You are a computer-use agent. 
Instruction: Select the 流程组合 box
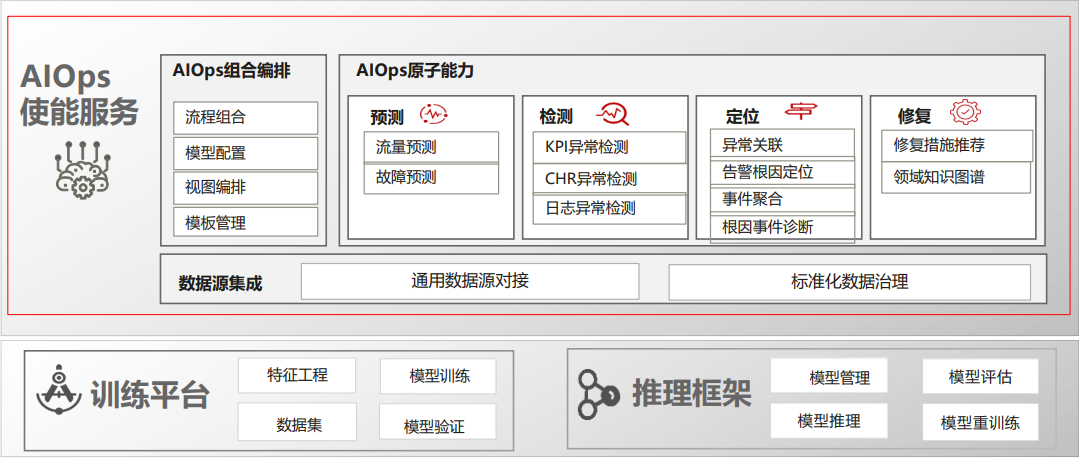246,118
